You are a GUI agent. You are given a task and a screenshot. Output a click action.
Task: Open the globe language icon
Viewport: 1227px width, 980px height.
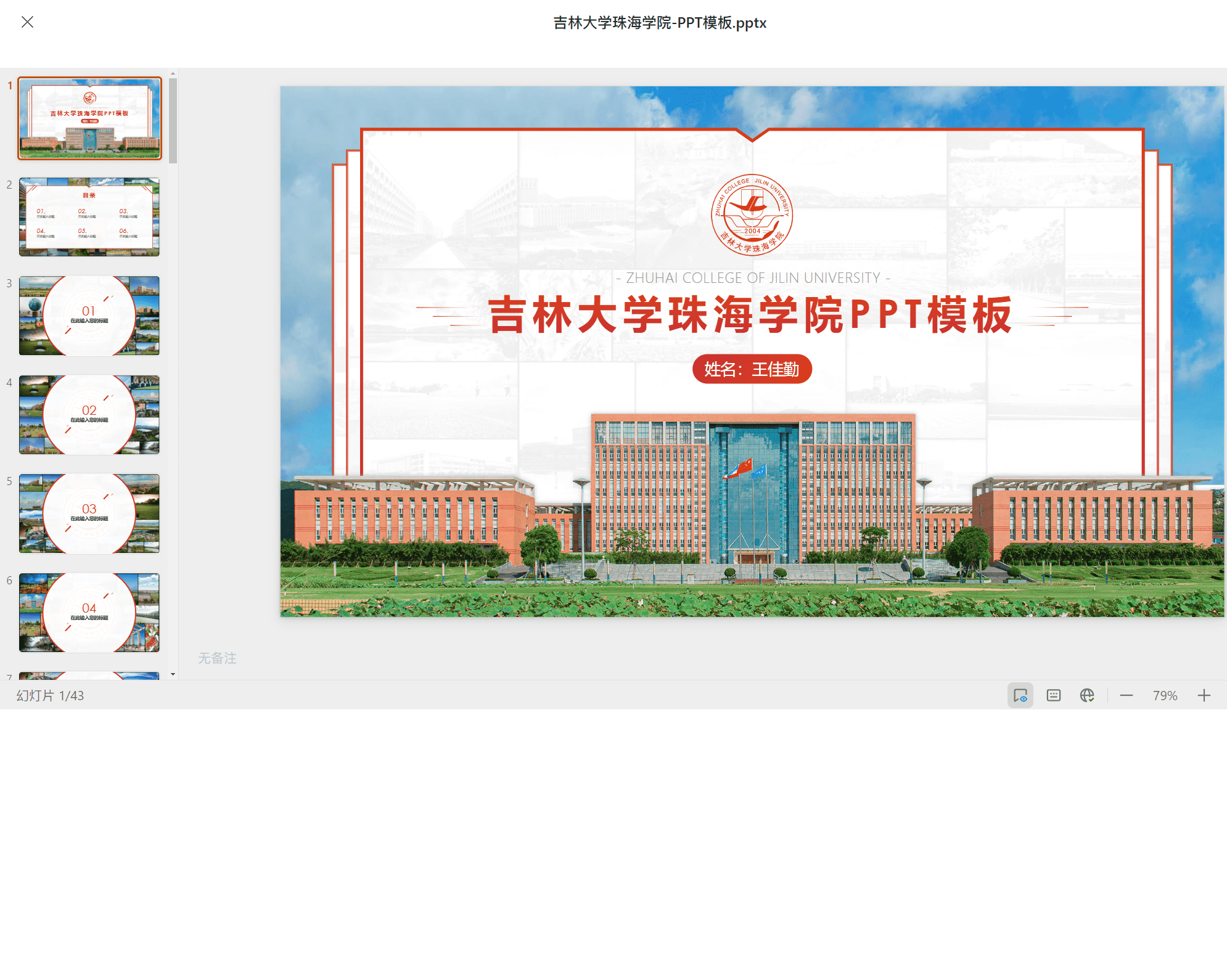pos(1087,696)
